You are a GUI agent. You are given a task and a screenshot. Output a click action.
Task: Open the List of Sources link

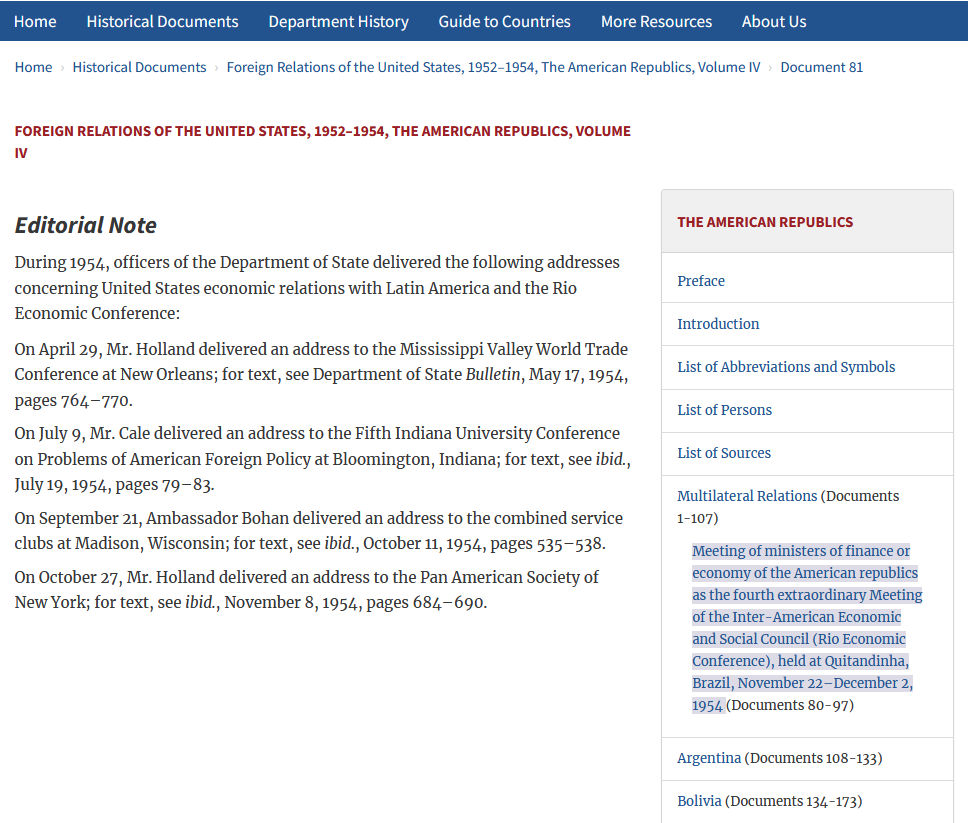click(x=724, y=454)
